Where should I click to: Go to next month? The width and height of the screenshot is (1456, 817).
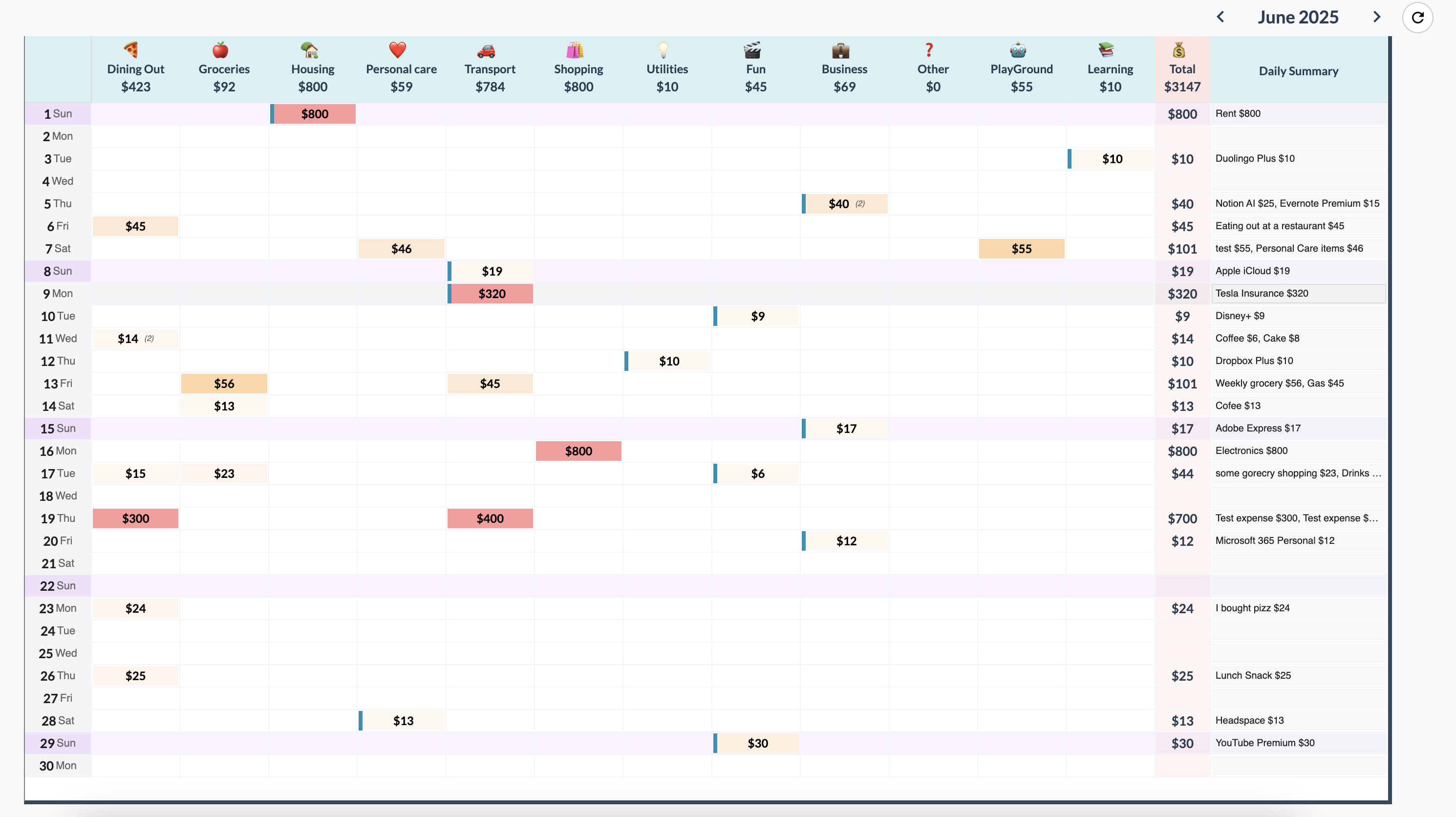(1377, 17)
